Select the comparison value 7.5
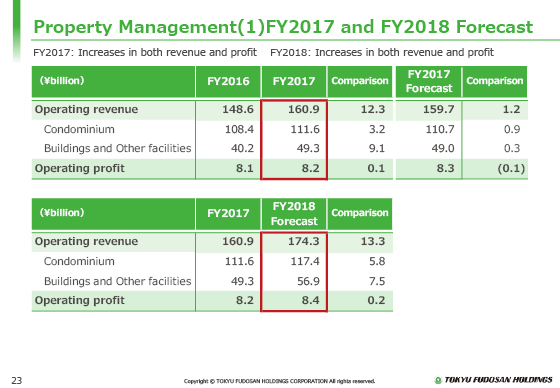This screenshot has height=388, width=560. point(377,281)
